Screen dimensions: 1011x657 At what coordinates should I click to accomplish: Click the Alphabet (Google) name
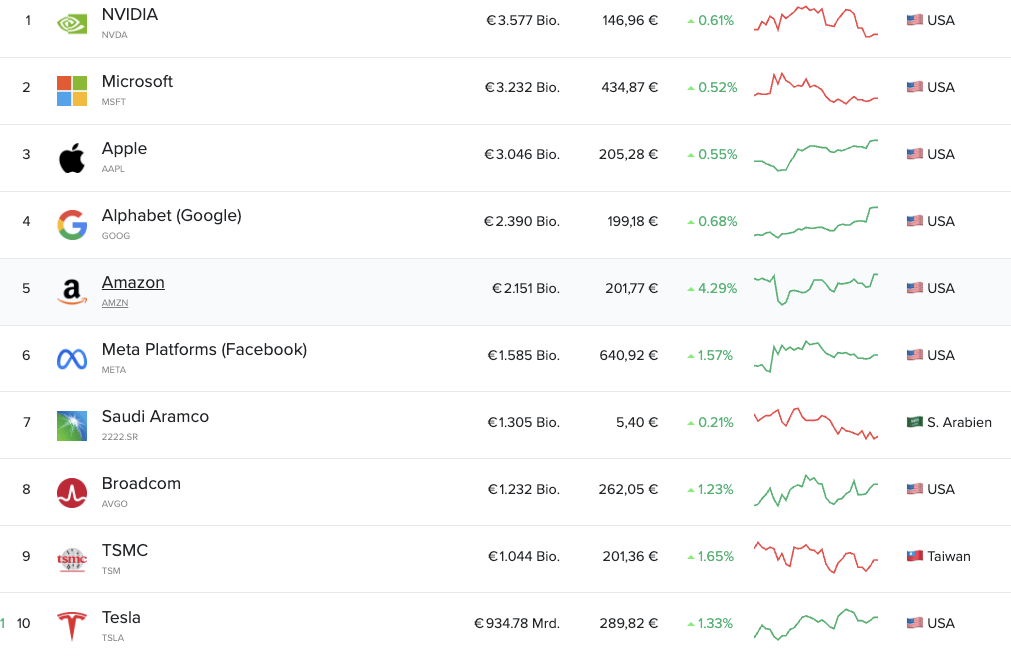pyautogui.click(x=172, y=215)
